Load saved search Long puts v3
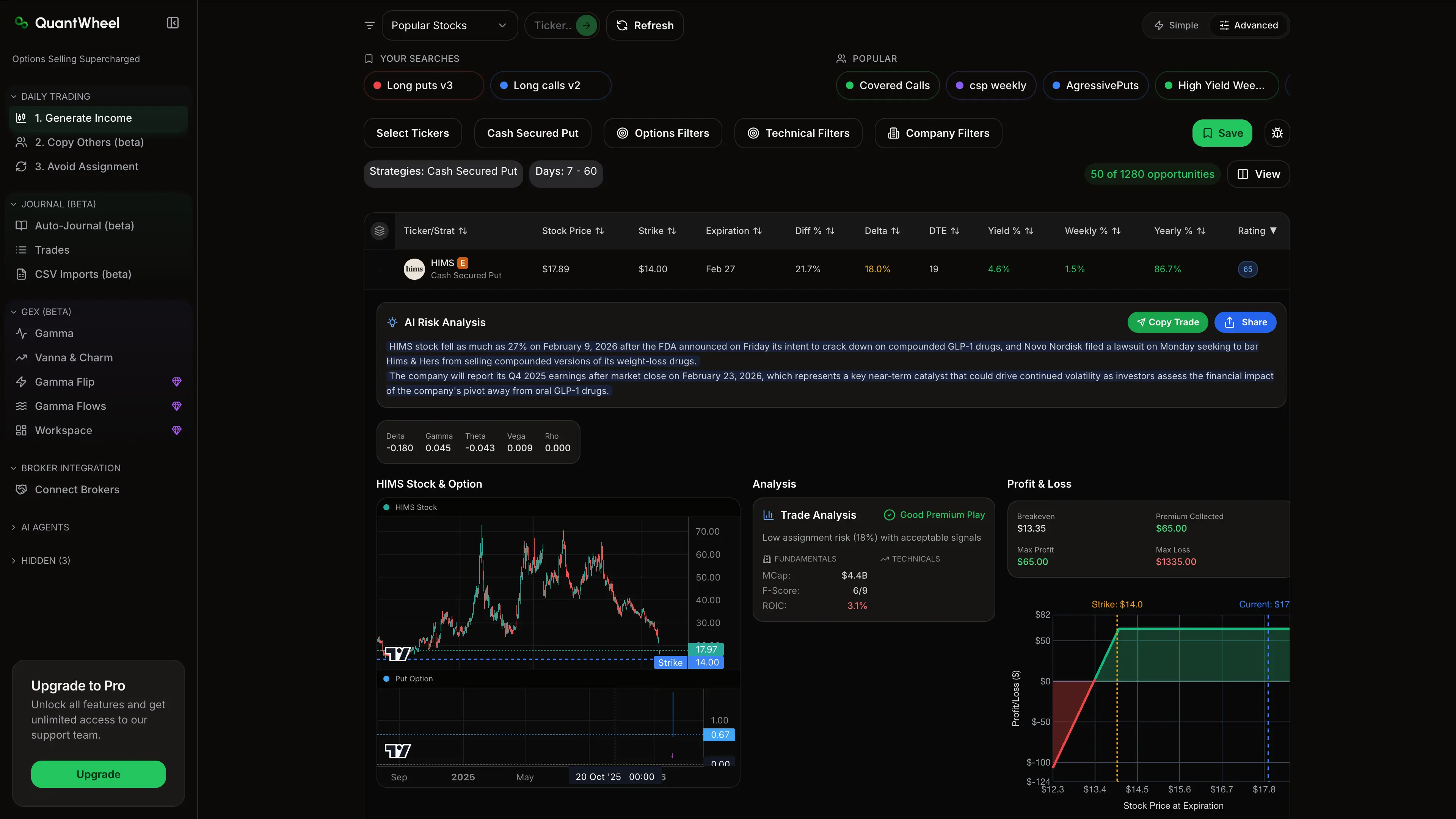The width and height of the screenshot is (1456, 819). click(424, 85)
